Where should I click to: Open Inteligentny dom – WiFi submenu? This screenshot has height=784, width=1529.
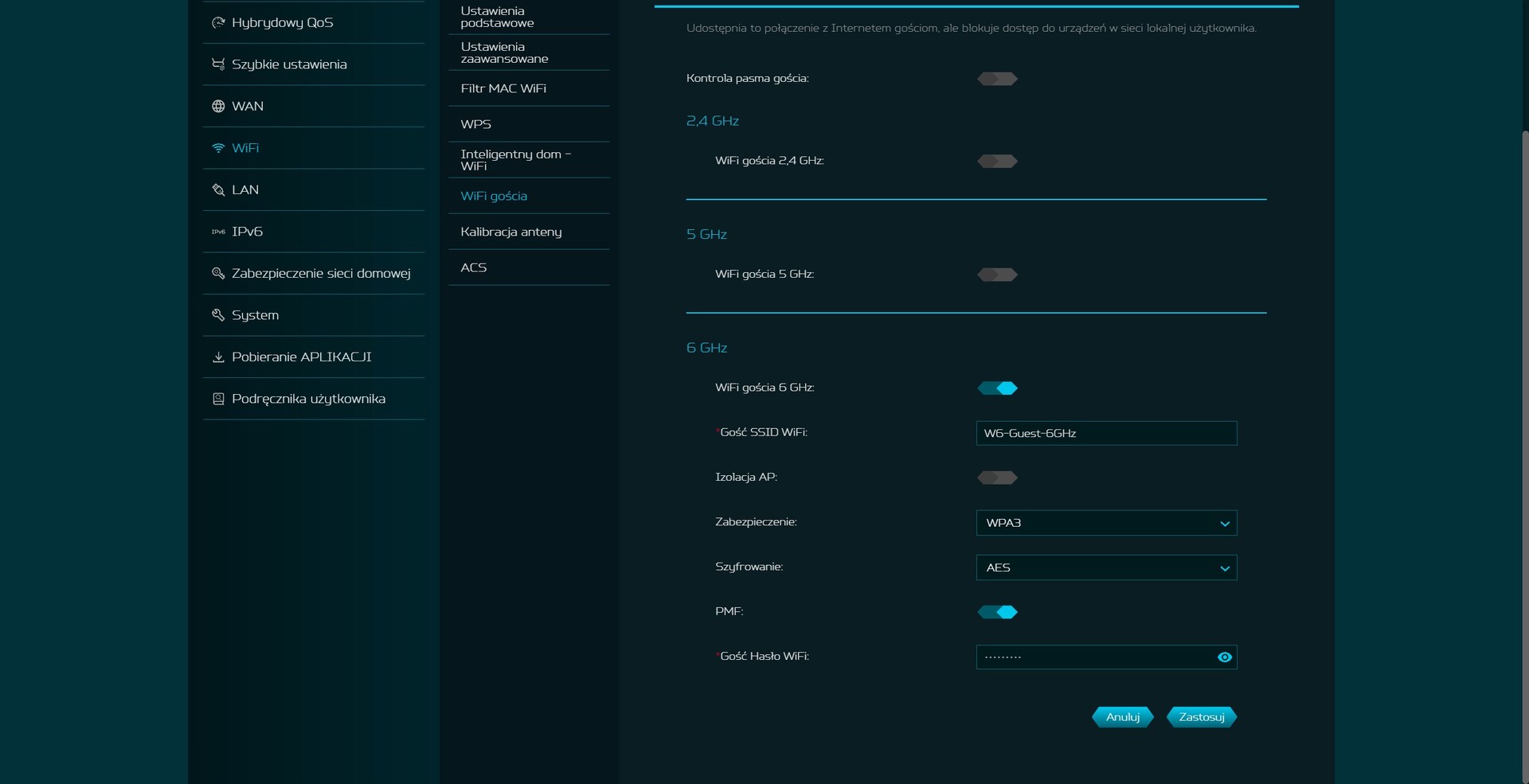(x=529, y=160)
